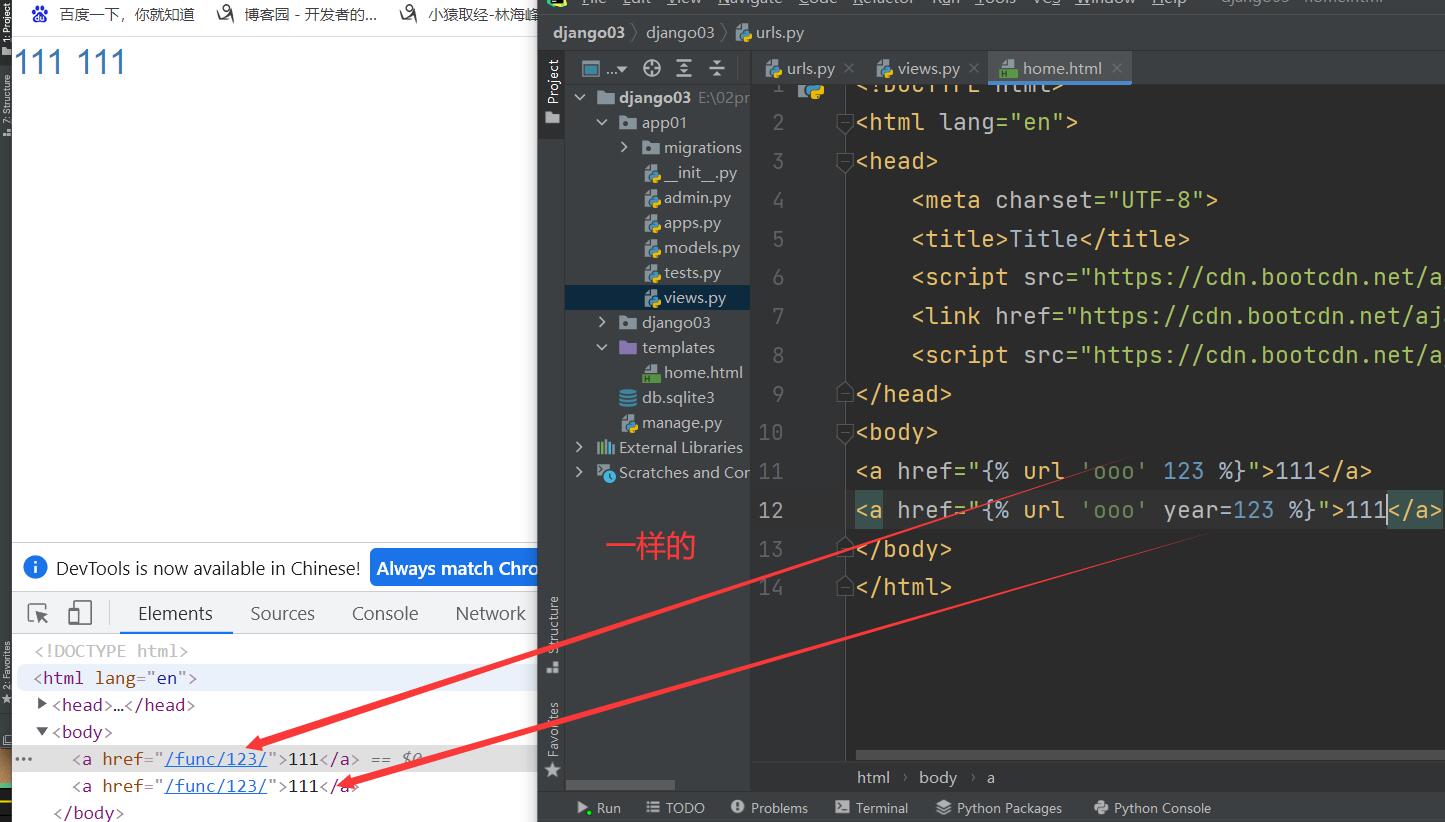Screen dimensions: 1445x822
Task: Select db.sqlite3 database file
Action: tap(667, 397)
